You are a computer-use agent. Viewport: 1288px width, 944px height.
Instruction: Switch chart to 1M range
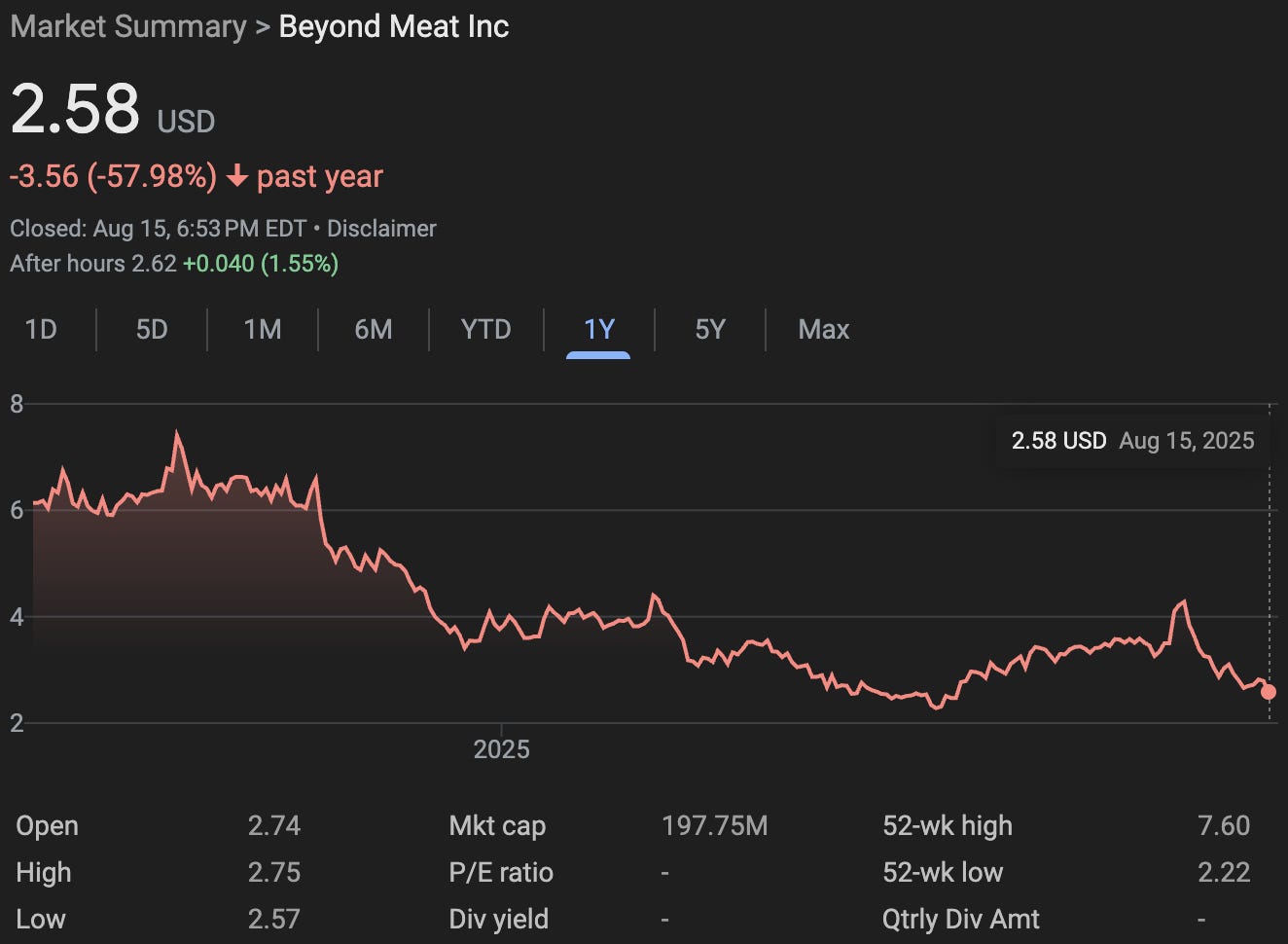pos(263,330)
